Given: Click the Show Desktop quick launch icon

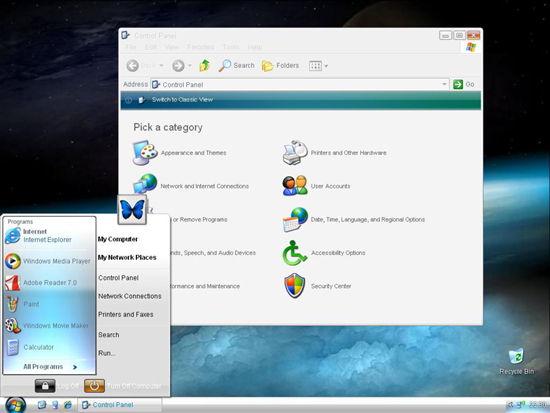Looking at the screenshot, I should click(x=42, y=405).
